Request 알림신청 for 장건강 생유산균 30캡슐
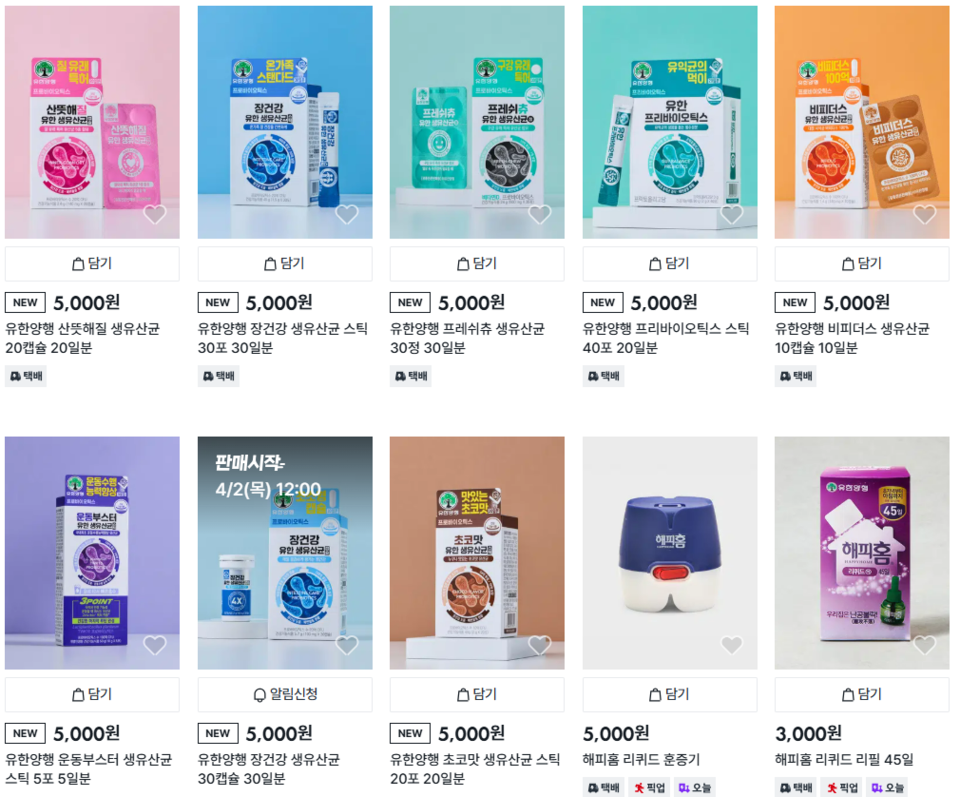960x797 pixels. (x=285, y=694)
